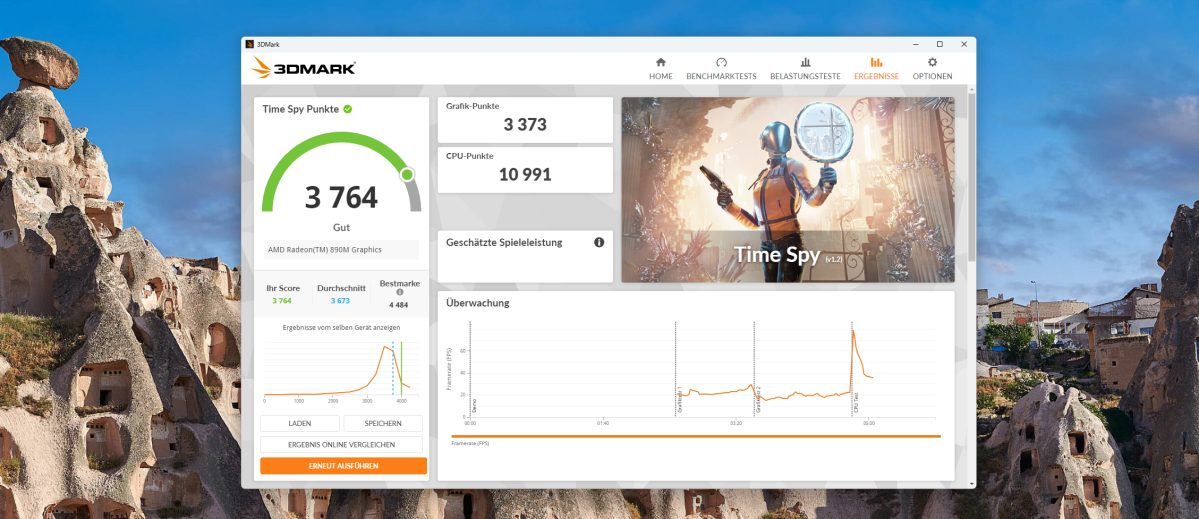Open 'Ergebnisse vom selben Gerät anzeigen' link

click(x=341, y=327)
